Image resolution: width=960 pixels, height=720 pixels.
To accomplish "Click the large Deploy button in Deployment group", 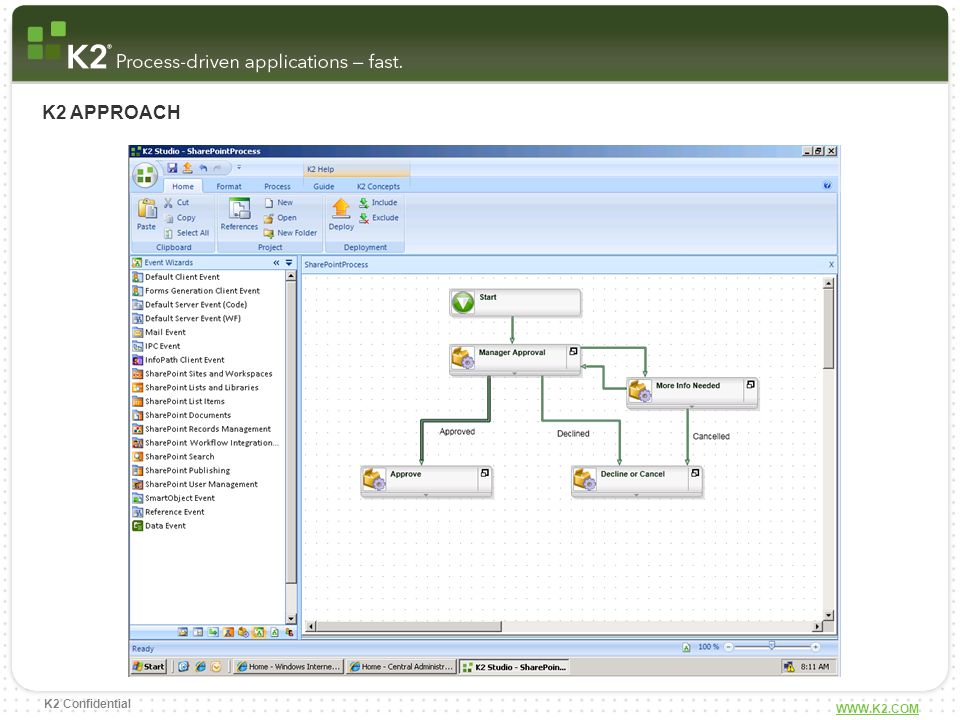I will [x=341, y=214].
